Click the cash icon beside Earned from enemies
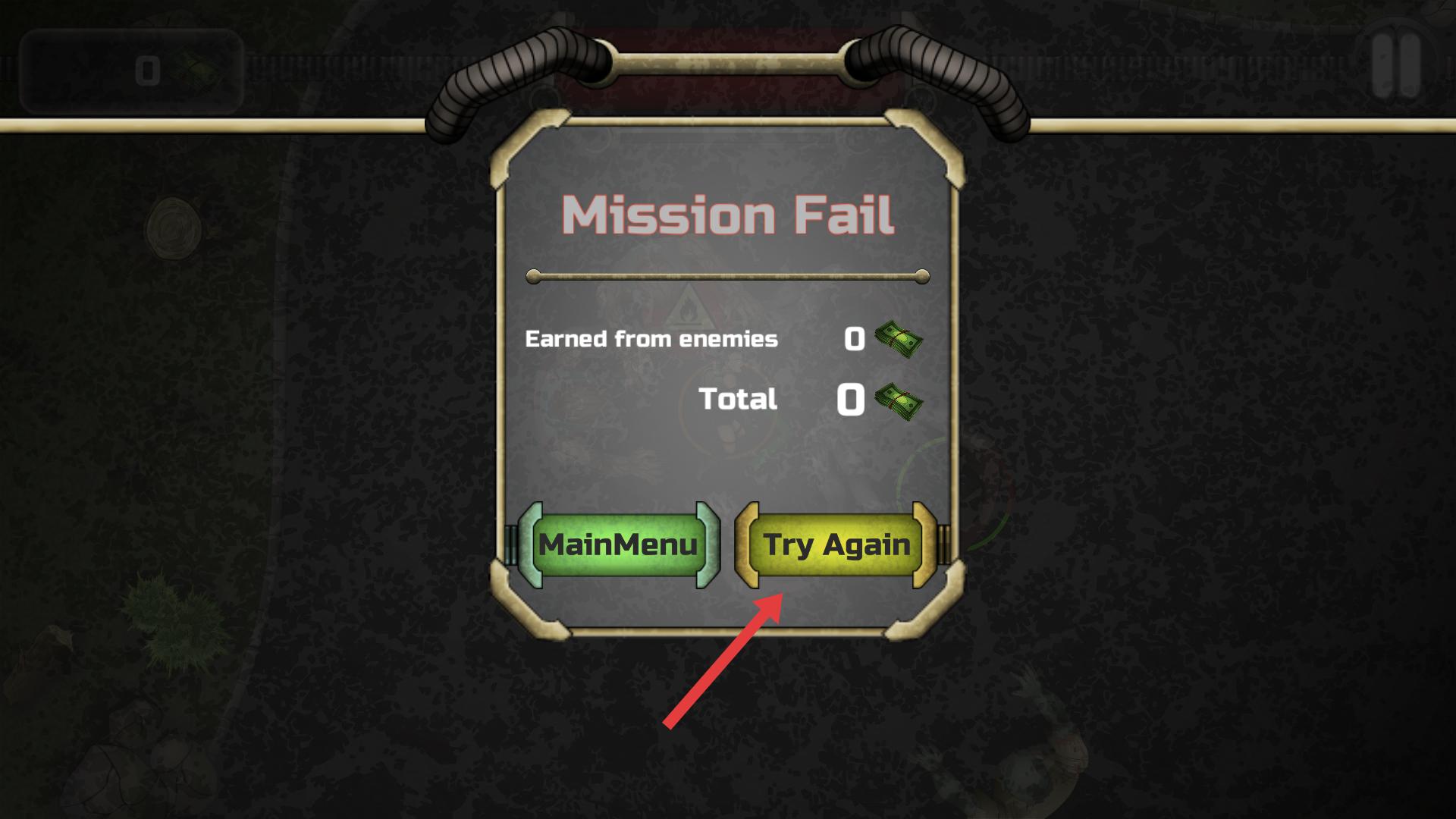 click(899, 338)
